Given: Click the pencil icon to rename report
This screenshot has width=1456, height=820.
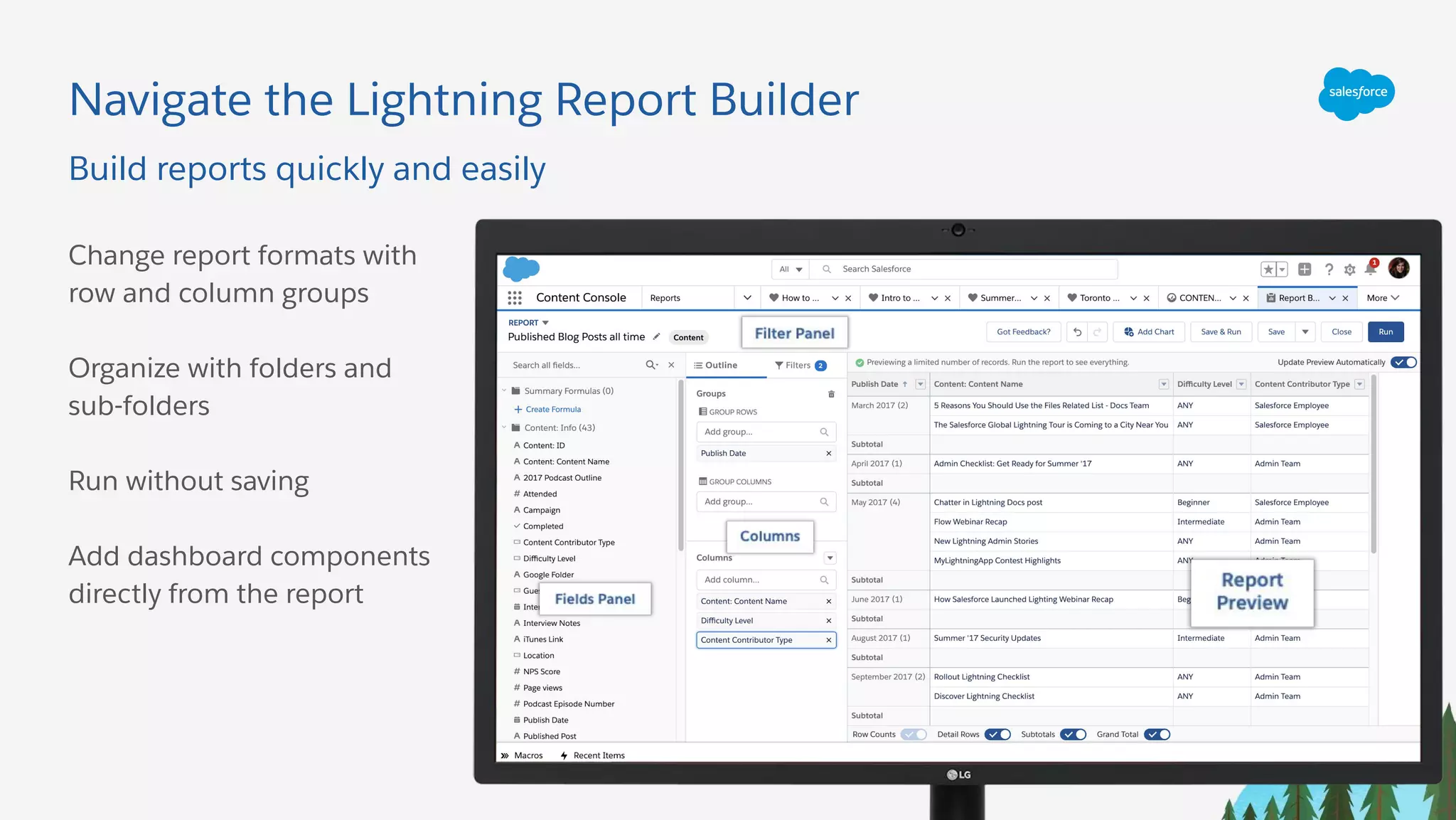Looking at the screenshot, I should pos(657,336).
